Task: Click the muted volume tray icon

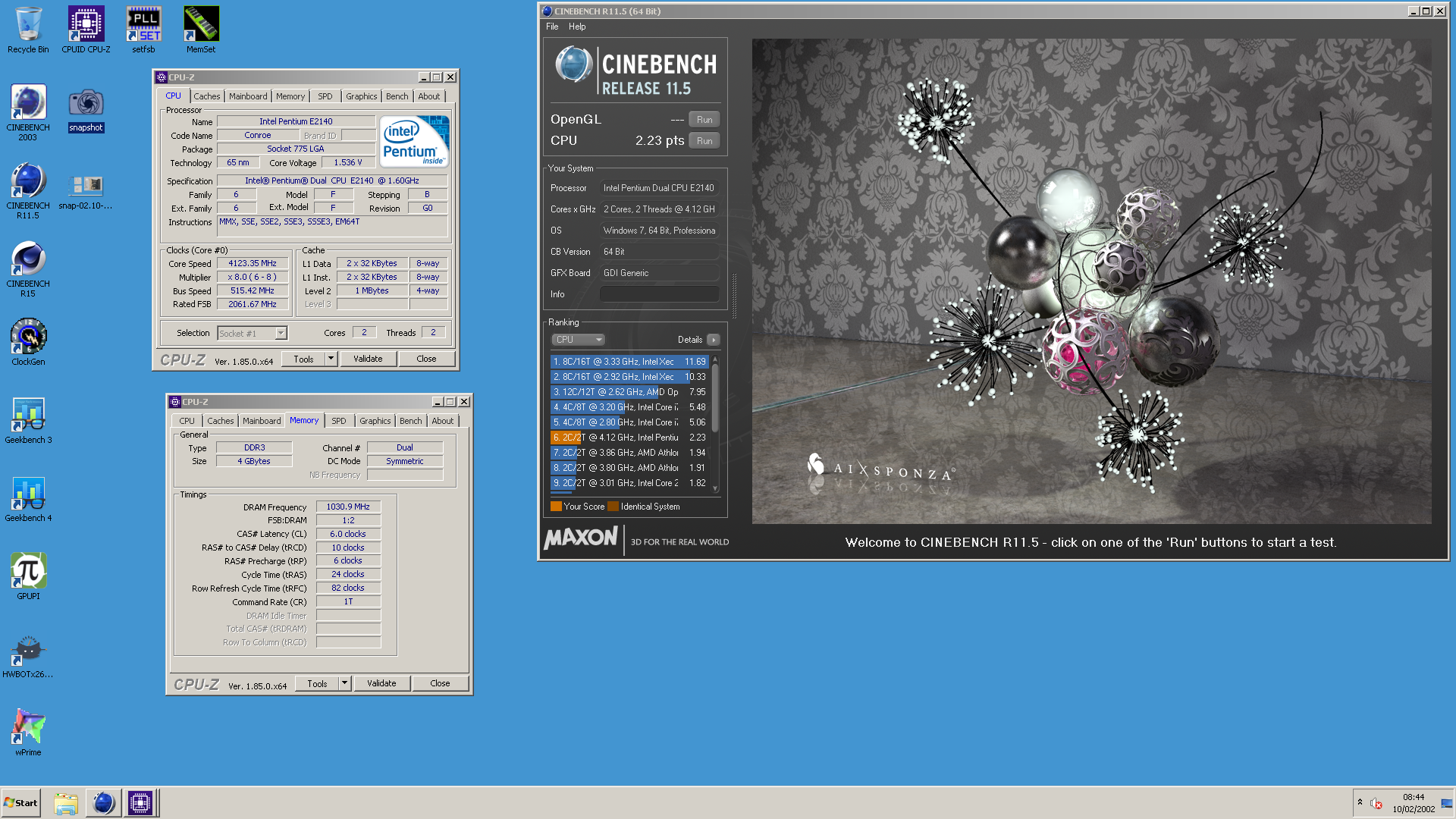Action: [1376, 803]
